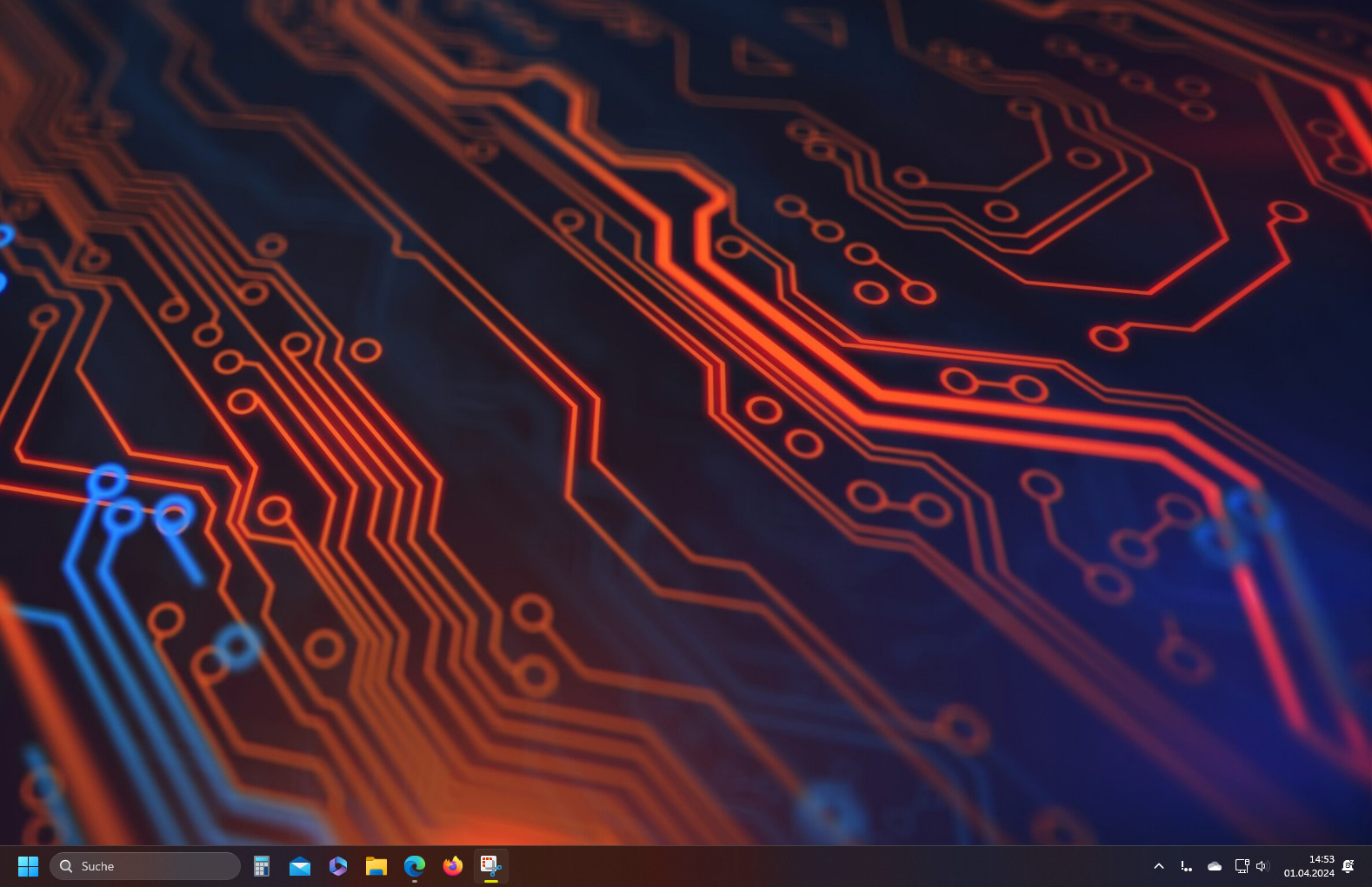Open the Windows Start menu
This screenshot has width=1372, height=887.
(28, 866)
